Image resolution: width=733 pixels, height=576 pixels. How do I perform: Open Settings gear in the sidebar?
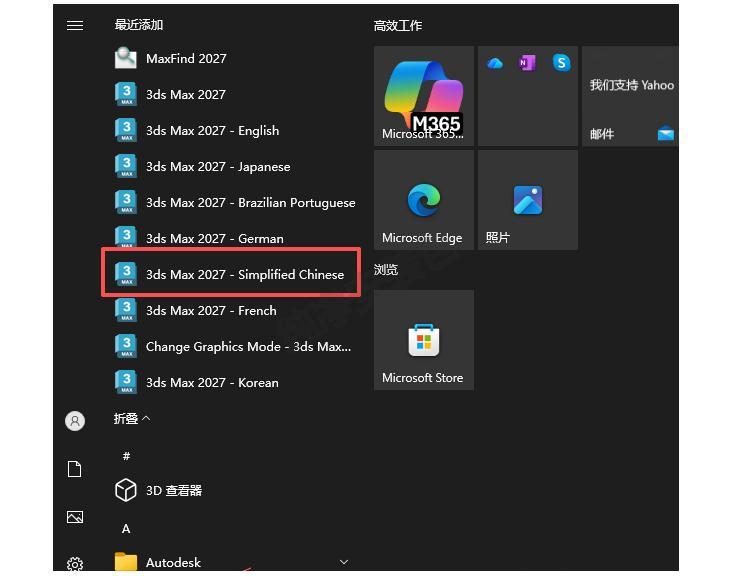pyautogui.click(x=75, y=564)
